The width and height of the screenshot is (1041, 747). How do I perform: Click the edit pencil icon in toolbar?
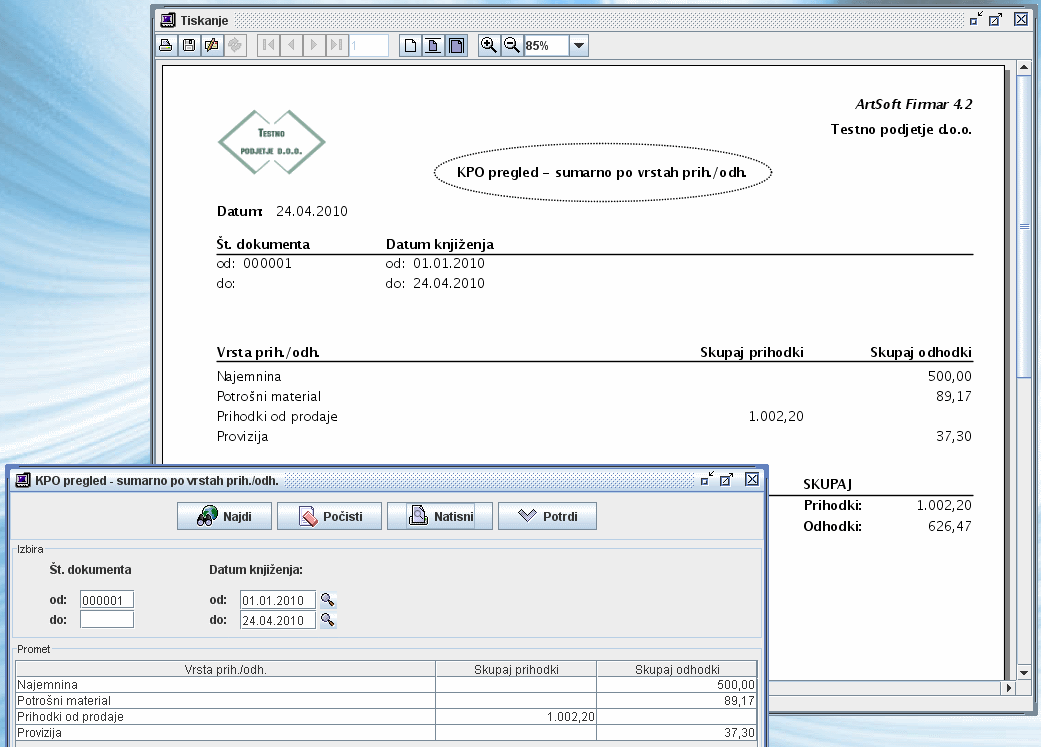click(211, 45)
